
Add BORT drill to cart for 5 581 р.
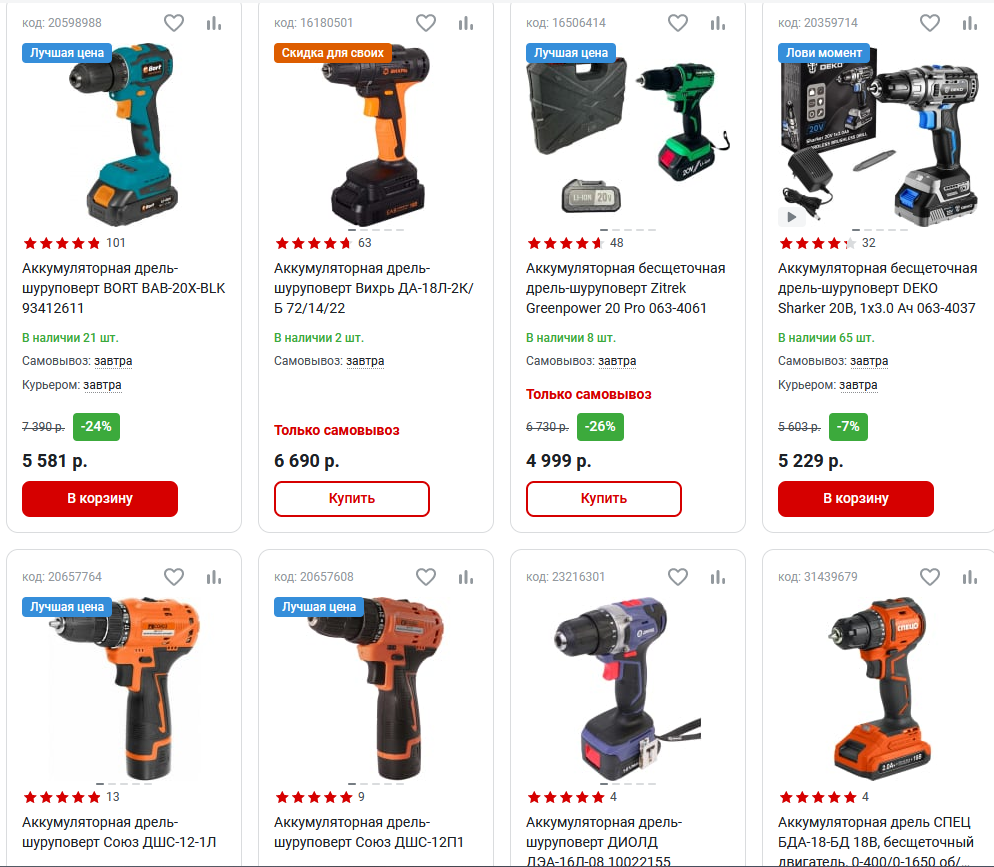(100, 499)
